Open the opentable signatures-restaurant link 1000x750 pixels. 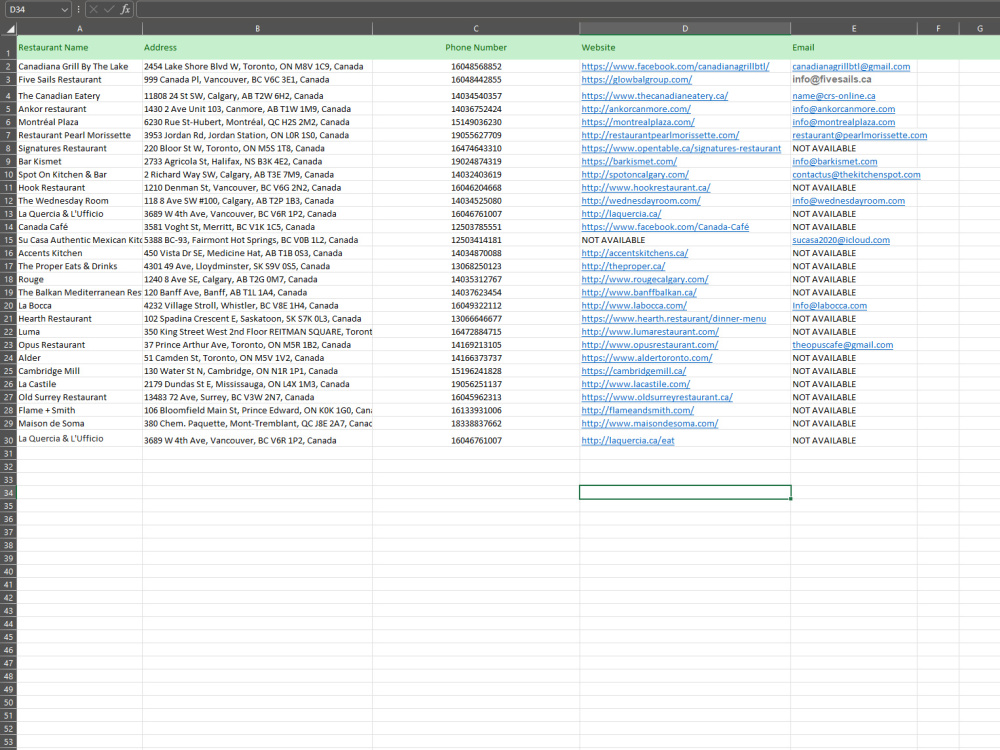[681, 149]
